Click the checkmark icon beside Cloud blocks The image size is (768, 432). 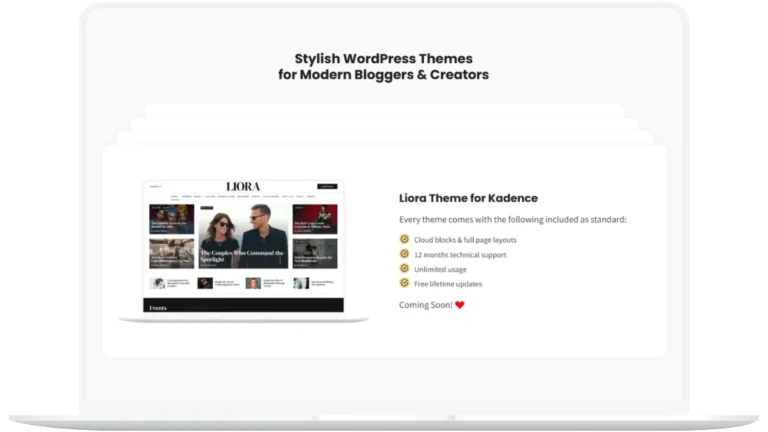click(x=404, y=239)
